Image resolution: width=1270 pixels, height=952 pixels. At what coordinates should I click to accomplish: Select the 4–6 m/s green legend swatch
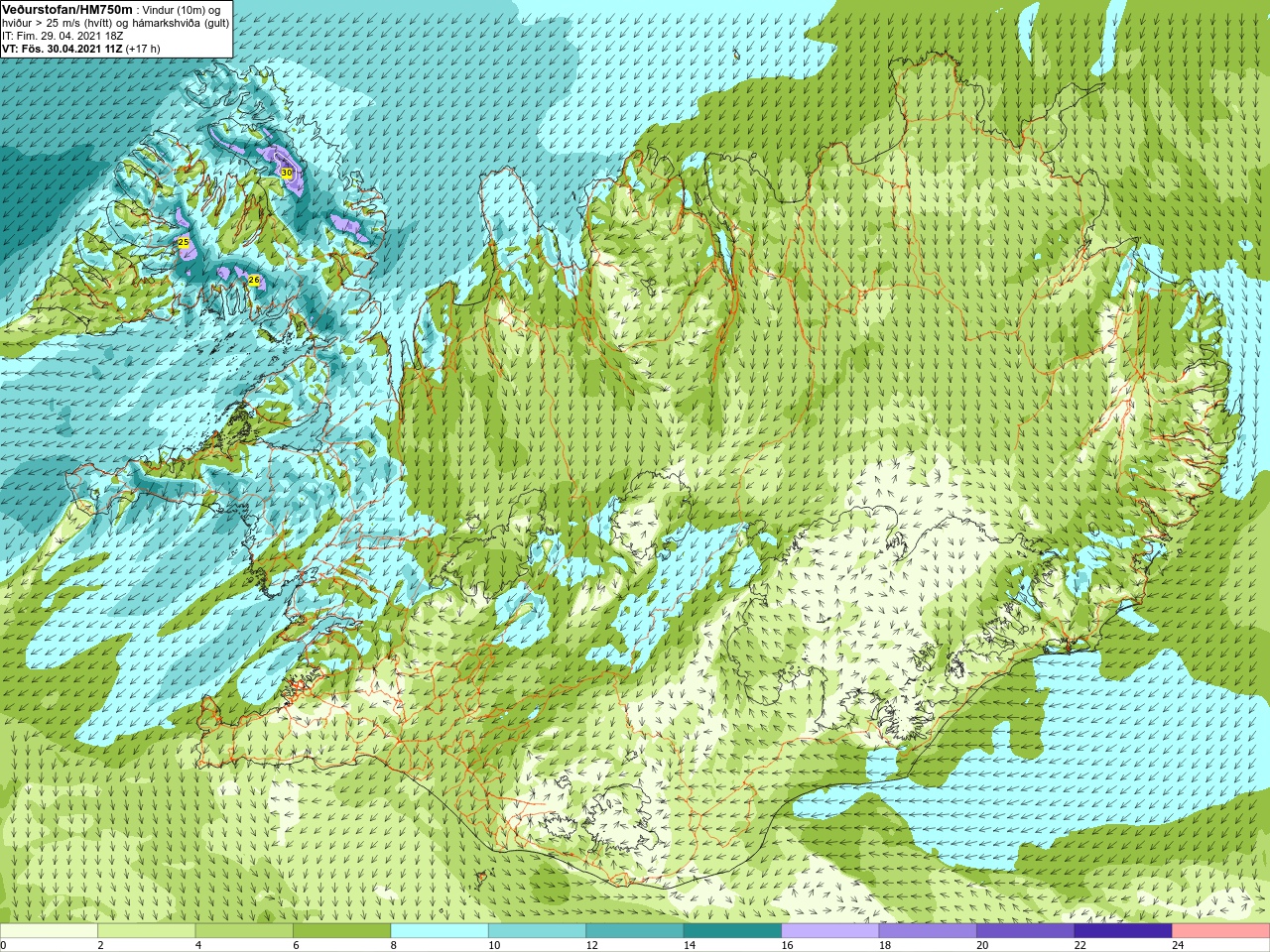[244, 931]
